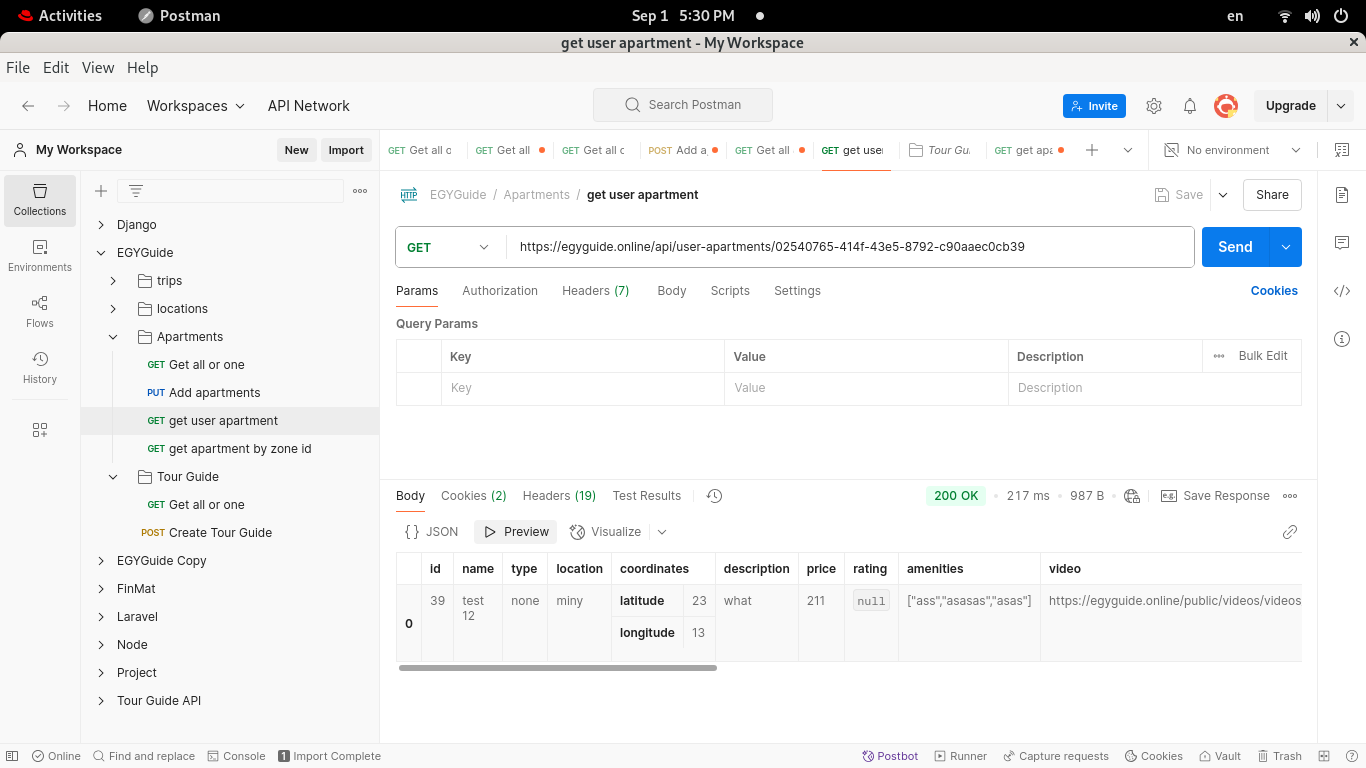
Task: Click the two-pane layout icon in status bar
Action: (x=1324, y=756)
